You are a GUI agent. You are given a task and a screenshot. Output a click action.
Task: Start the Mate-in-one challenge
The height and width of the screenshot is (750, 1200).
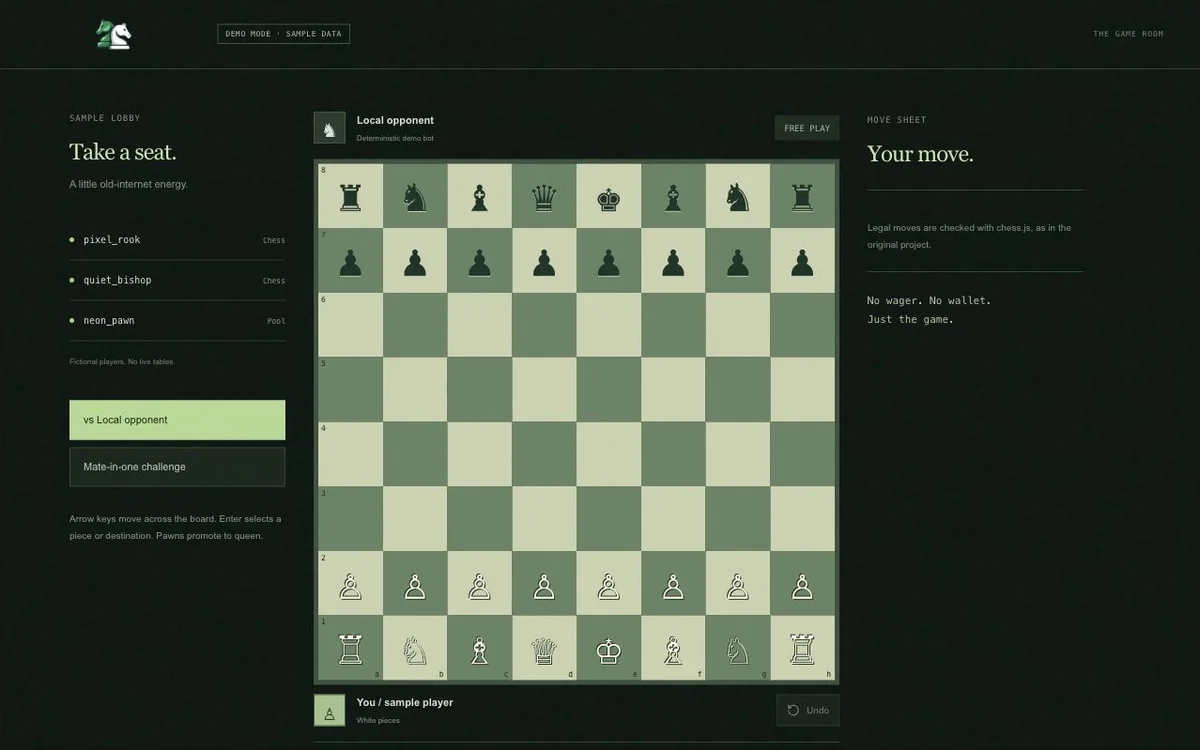click(177, 467)
